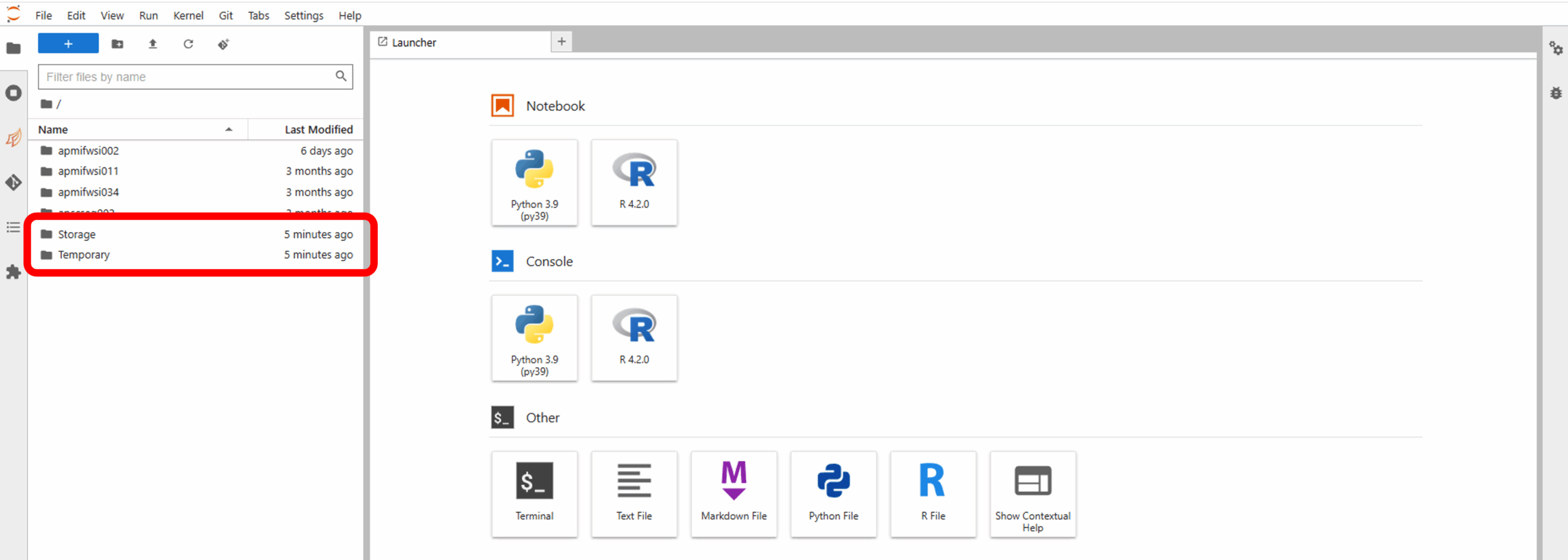Click the New Folder toolbar icon
Viewport: 1568px width, 560px height.
[117, 44]
